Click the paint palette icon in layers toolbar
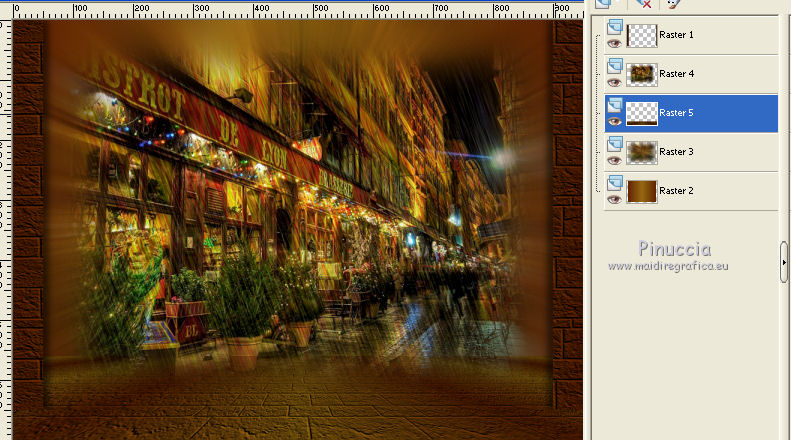Image resolution: width=791 pixels, height=440 pixels. tap(673, 3)
